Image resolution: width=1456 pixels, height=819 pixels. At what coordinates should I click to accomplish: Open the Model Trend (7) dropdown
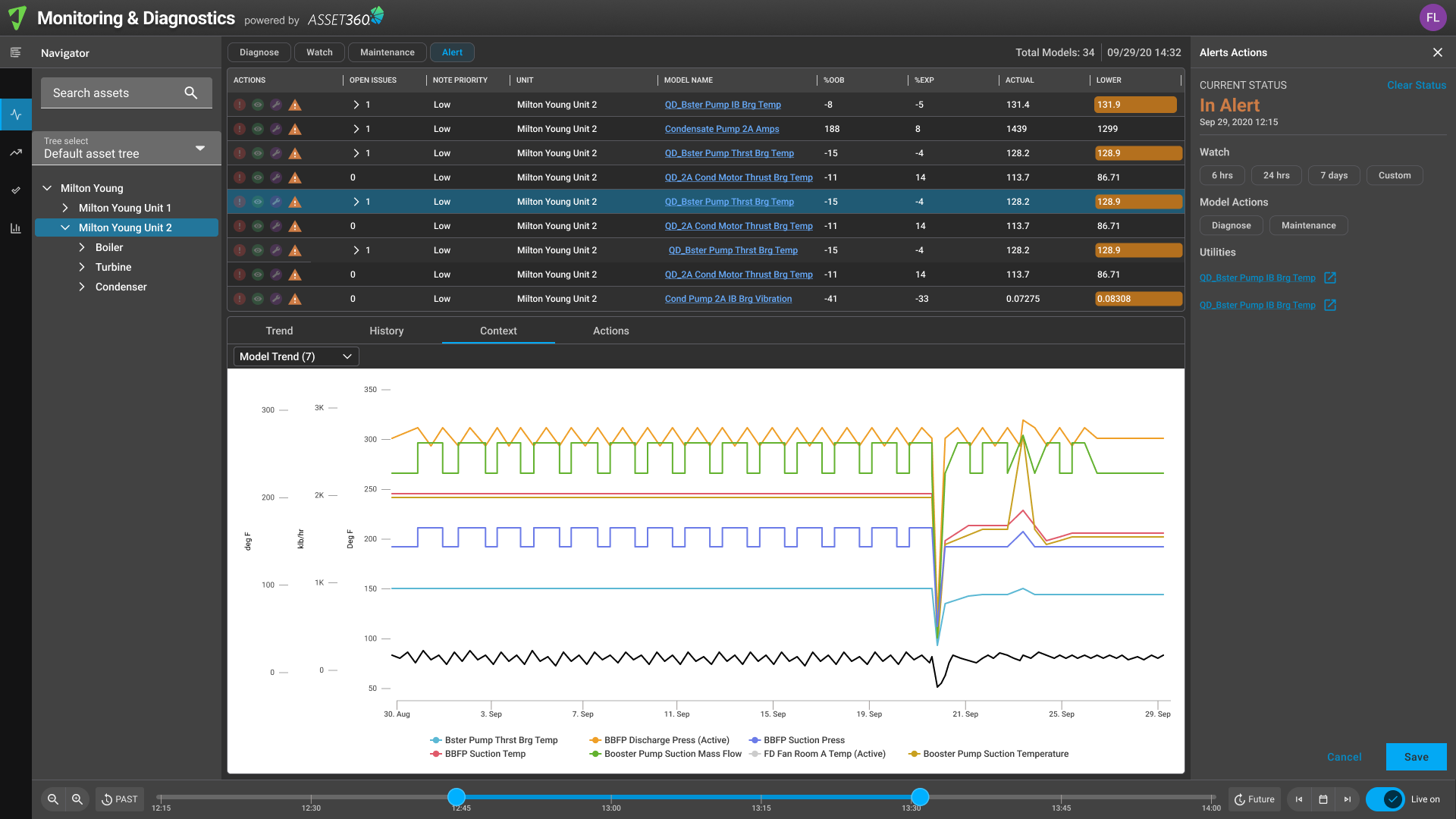tap(296, 356)
